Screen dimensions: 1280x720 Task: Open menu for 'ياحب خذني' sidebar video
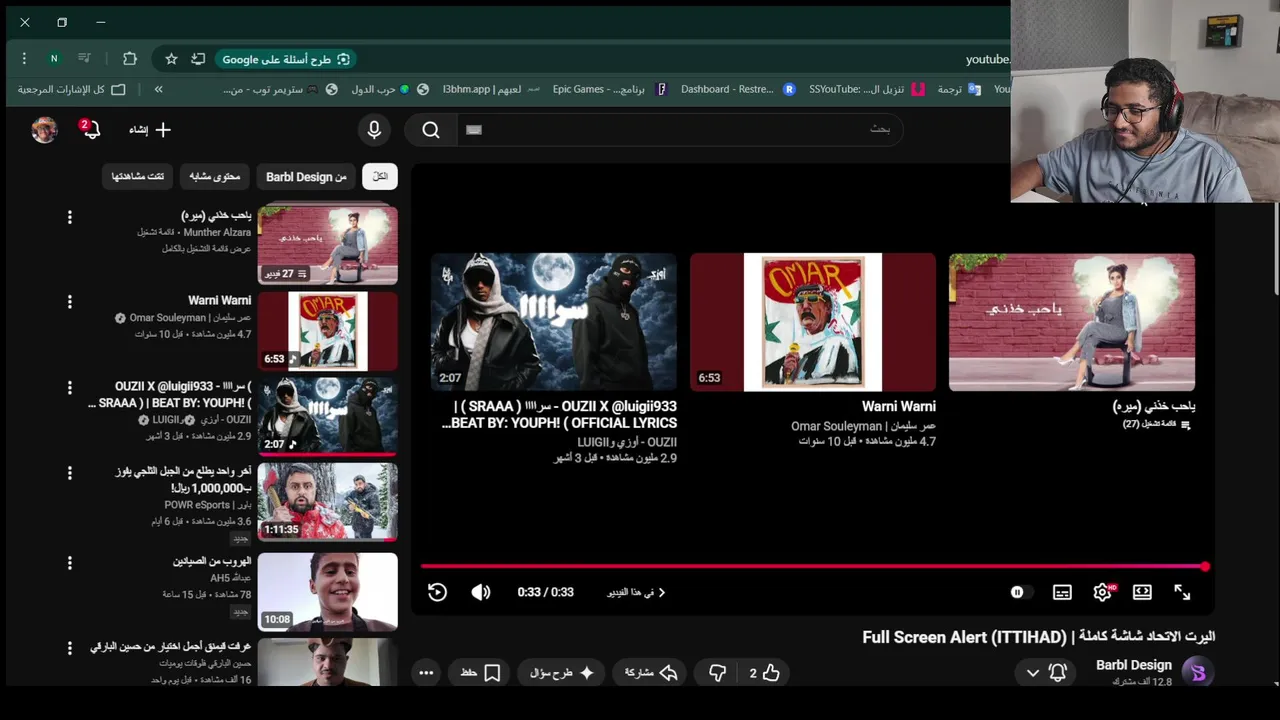69,217
